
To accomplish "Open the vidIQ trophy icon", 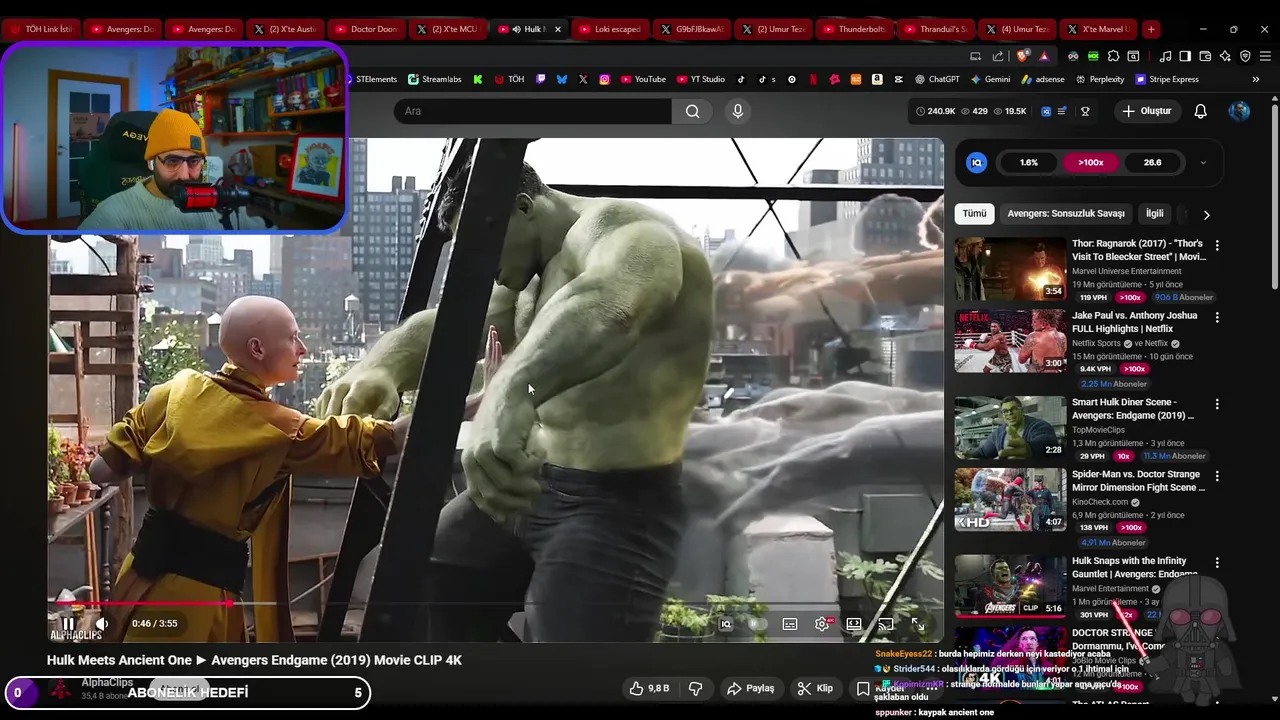I will tap(1085, 111).
